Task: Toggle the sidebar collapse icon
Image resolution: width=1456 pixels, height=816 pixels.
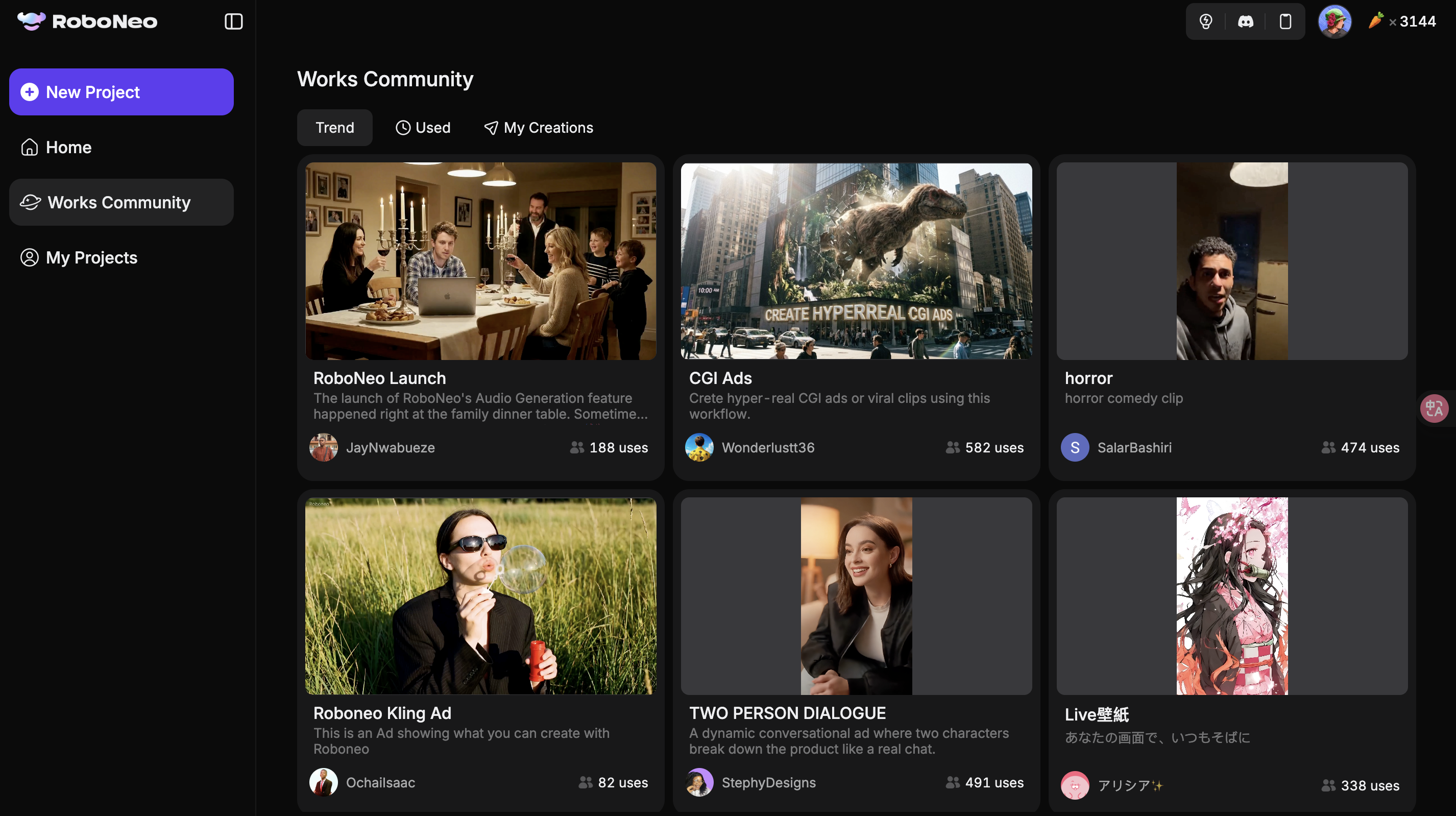Action: point(233,21)
